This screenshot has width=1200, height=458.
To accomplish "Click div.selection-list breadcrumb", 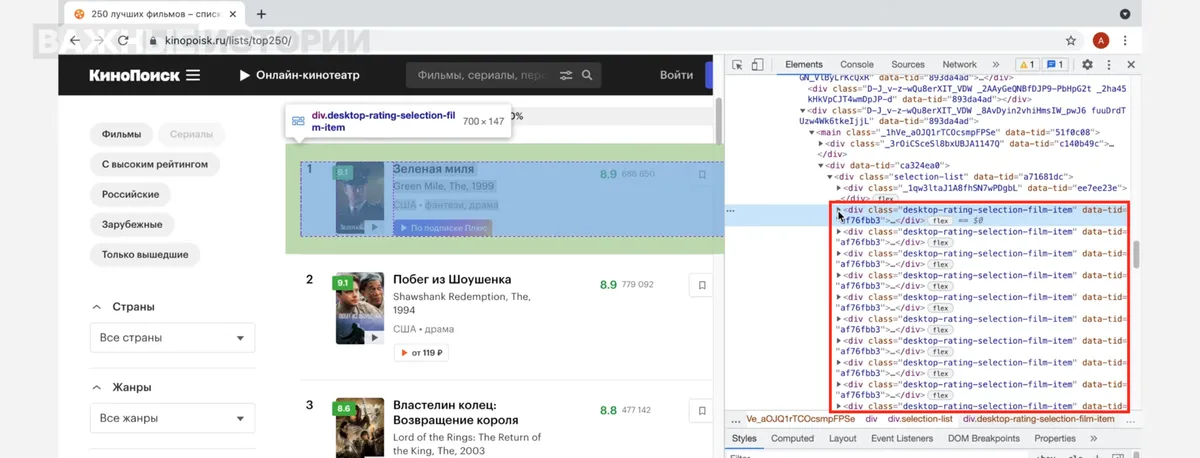I will 919,418.
